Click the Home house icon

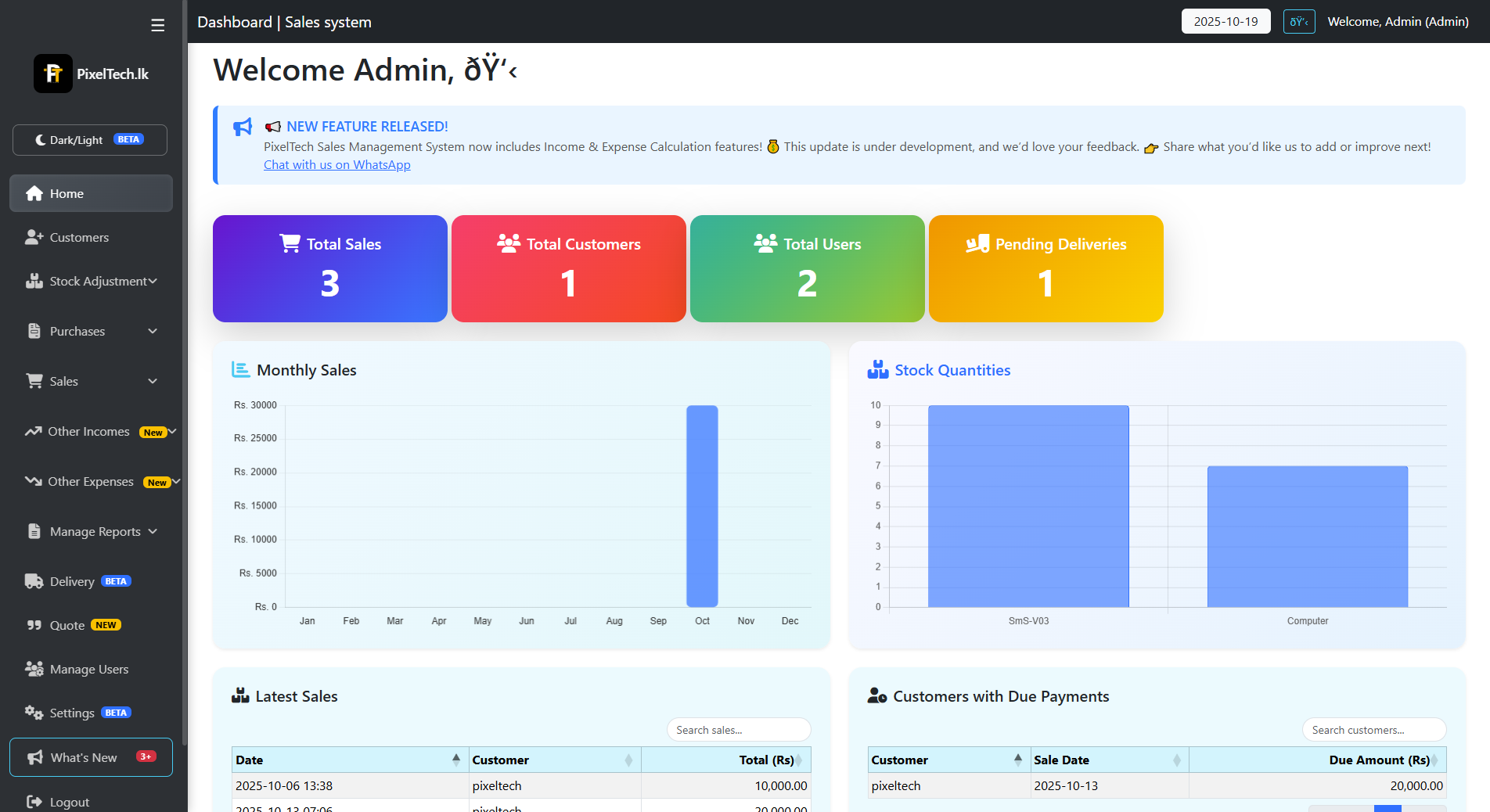coord(34,193)
